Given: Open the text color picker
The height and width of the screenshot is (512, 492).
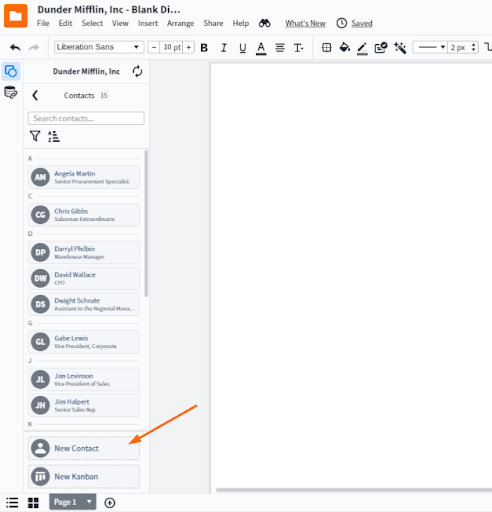Looking at the screenshot, I should tap(261, 48).
